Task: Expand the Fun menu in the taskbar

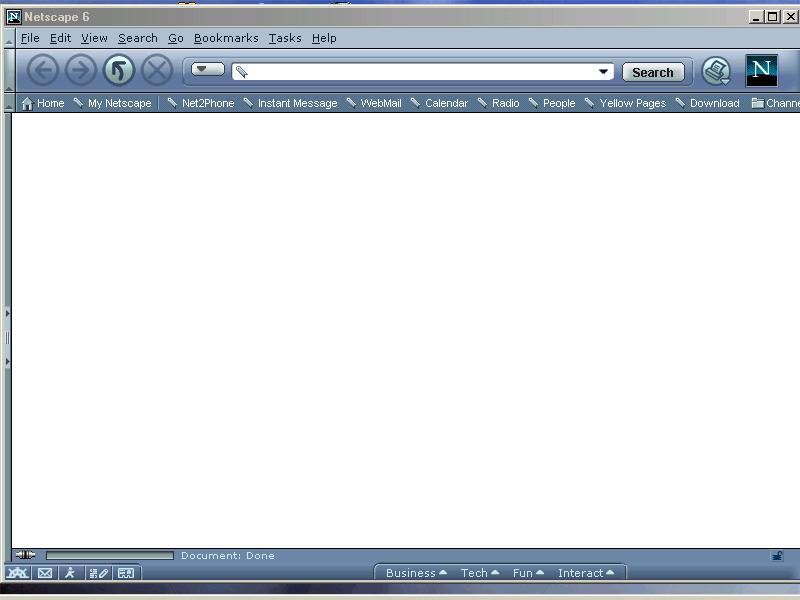Action: pos(528,573)
